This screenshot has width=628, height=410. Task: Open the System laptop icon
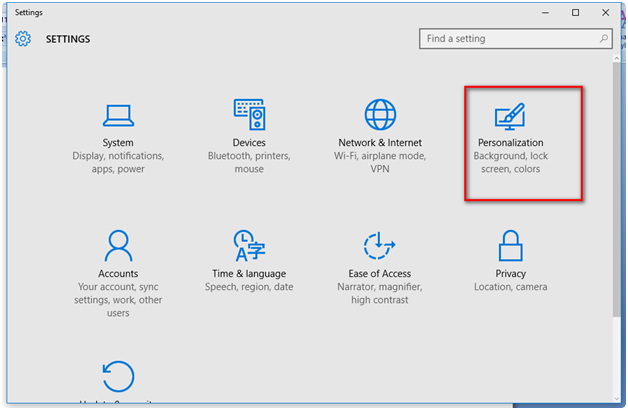click(118, 115)
